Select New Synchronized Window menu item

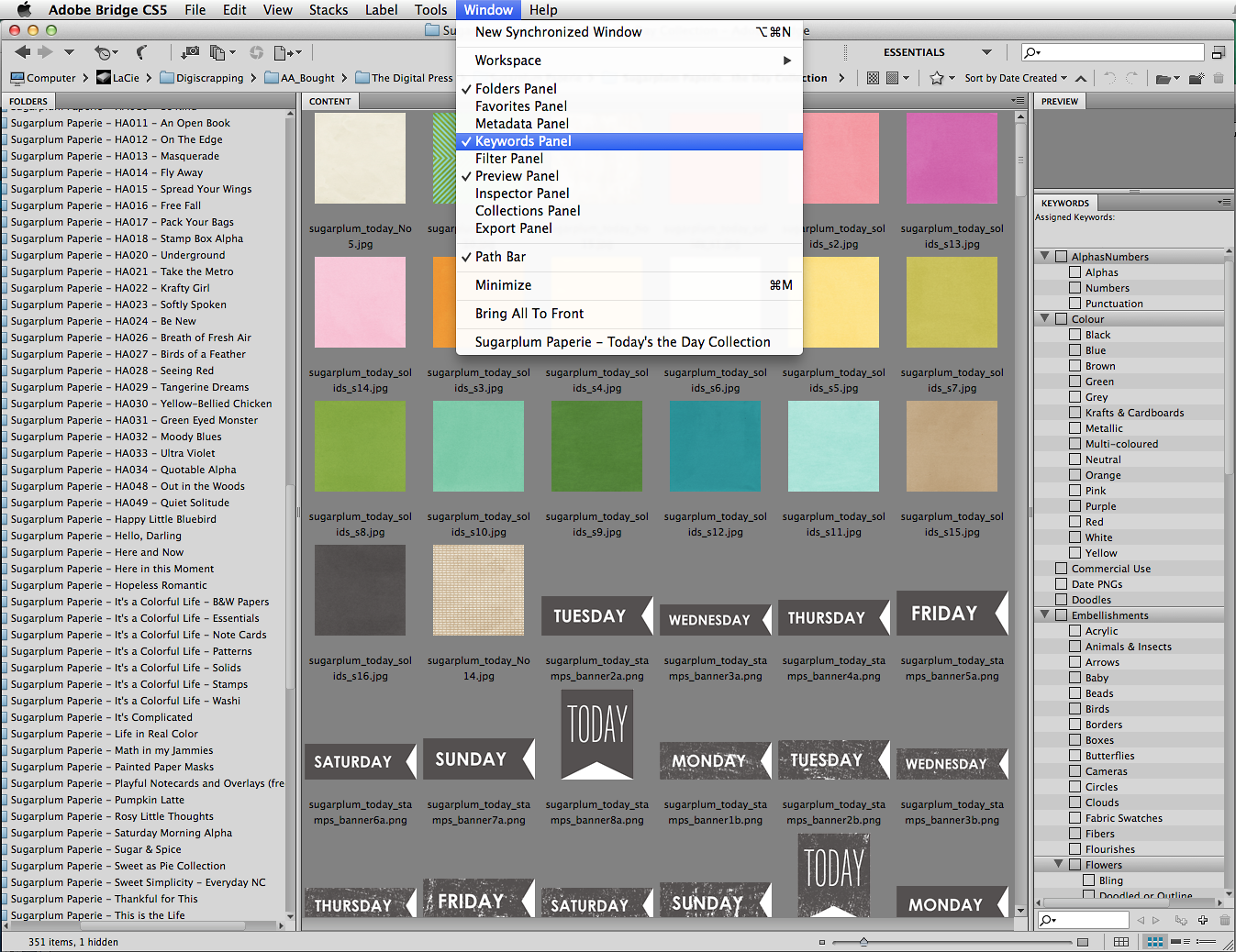tap(629, 32)
